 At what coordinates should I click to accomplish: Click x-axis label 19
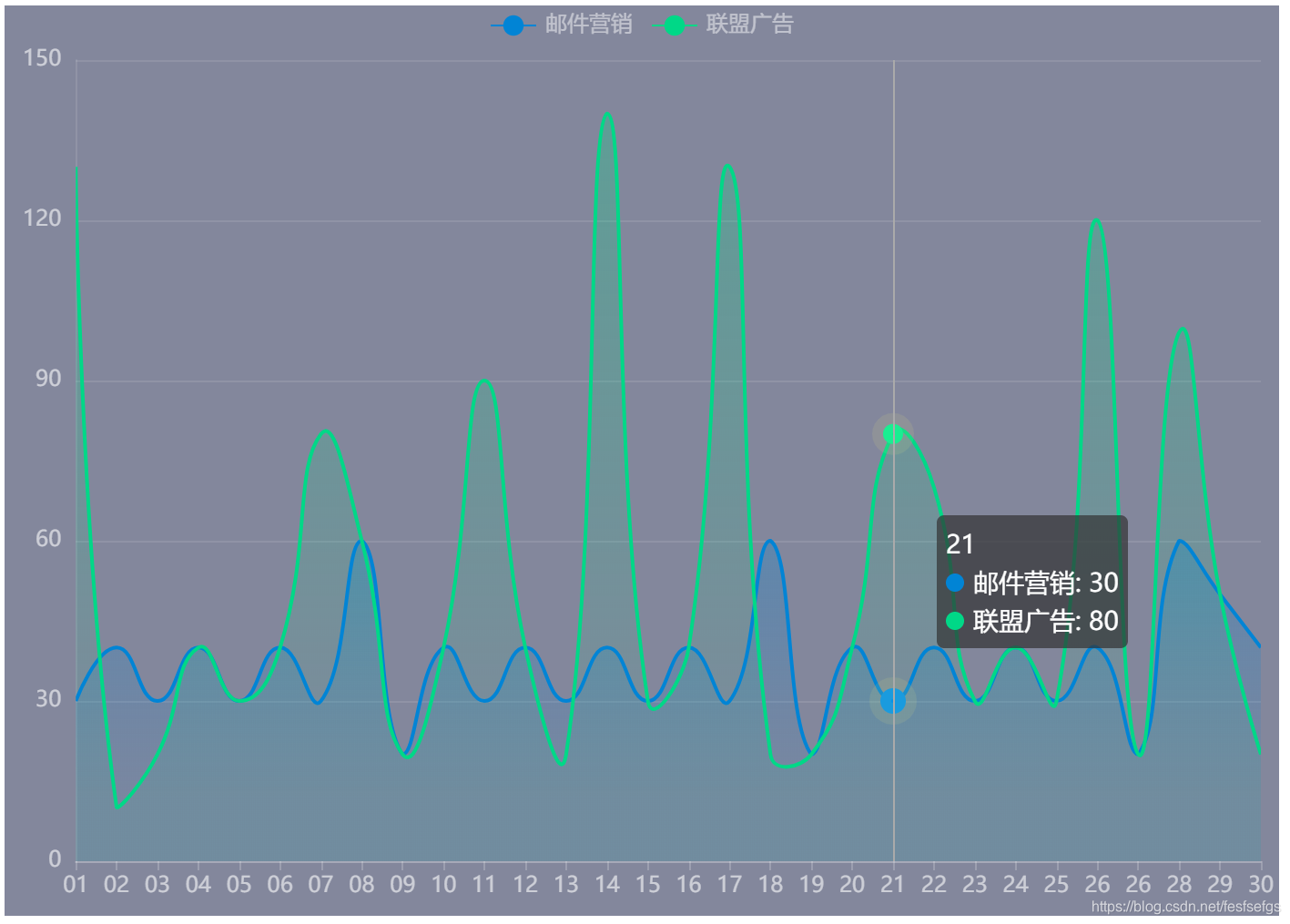pos(811,884)
